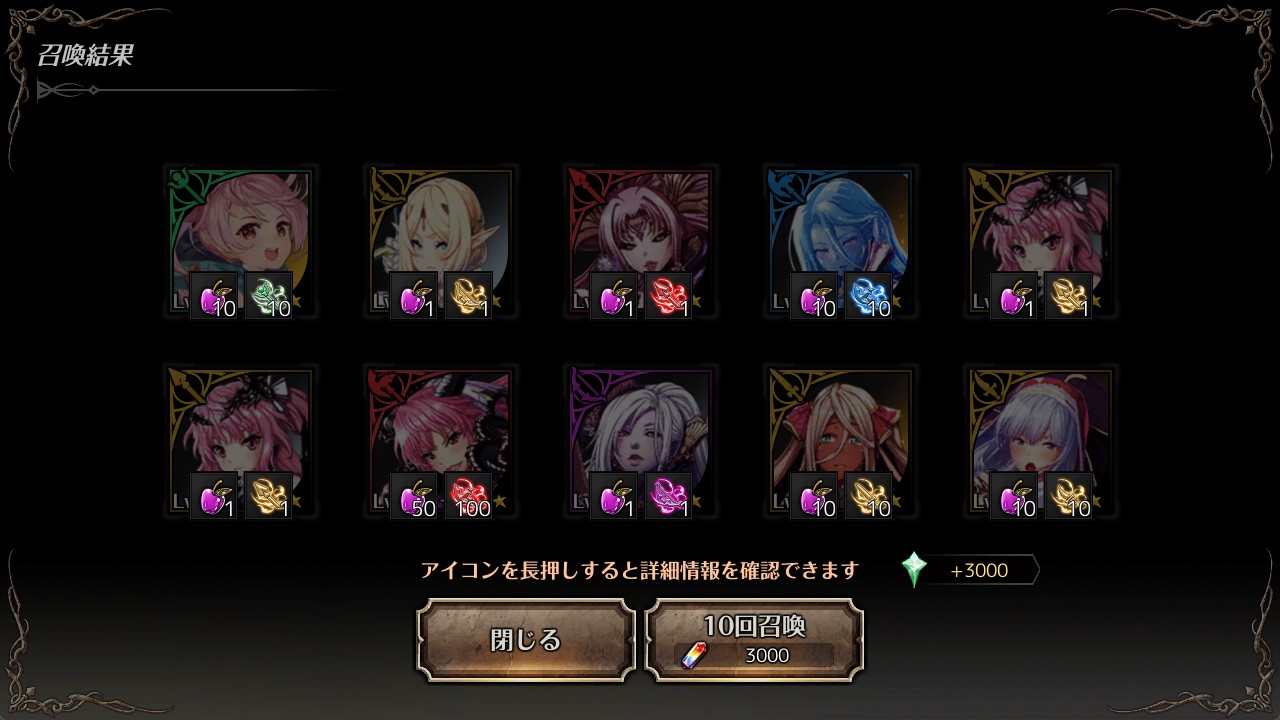Screen dimensions: 1280x720
Task: Click the red feather icon showing 100
Action: 468,496
